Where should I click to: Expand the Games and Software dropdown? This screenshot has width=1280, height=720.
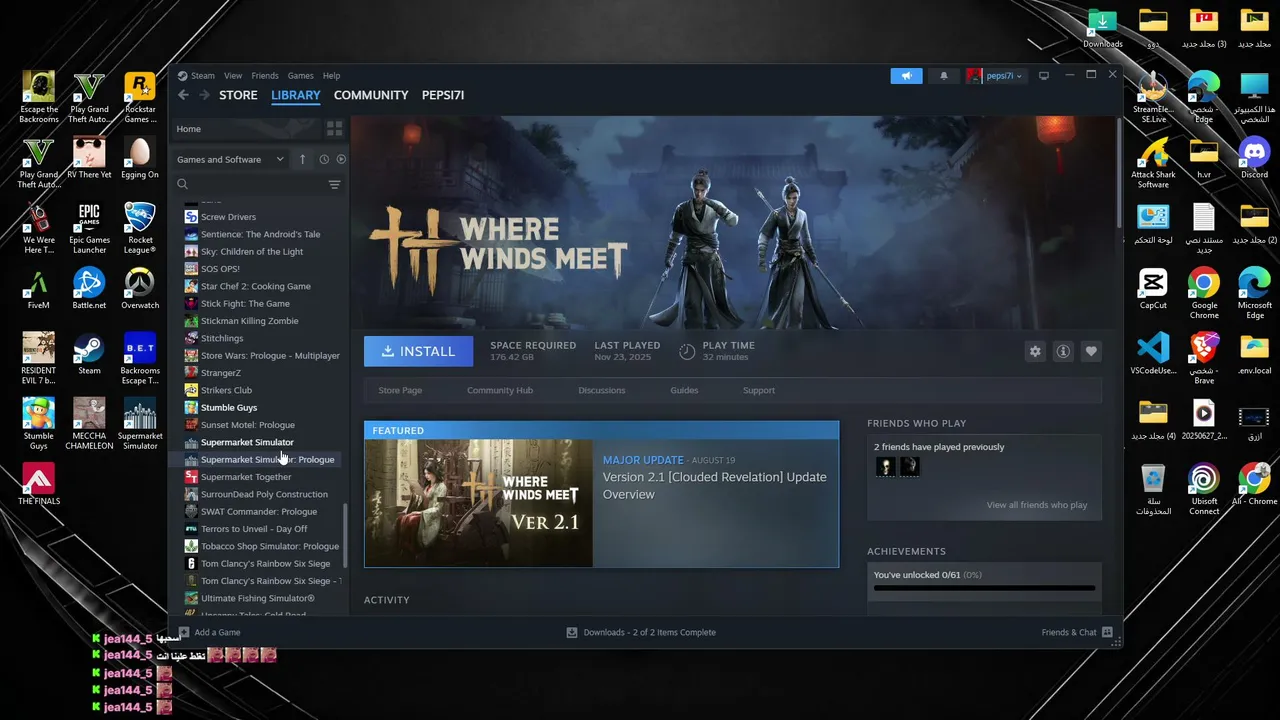click(x=230, y=159)
